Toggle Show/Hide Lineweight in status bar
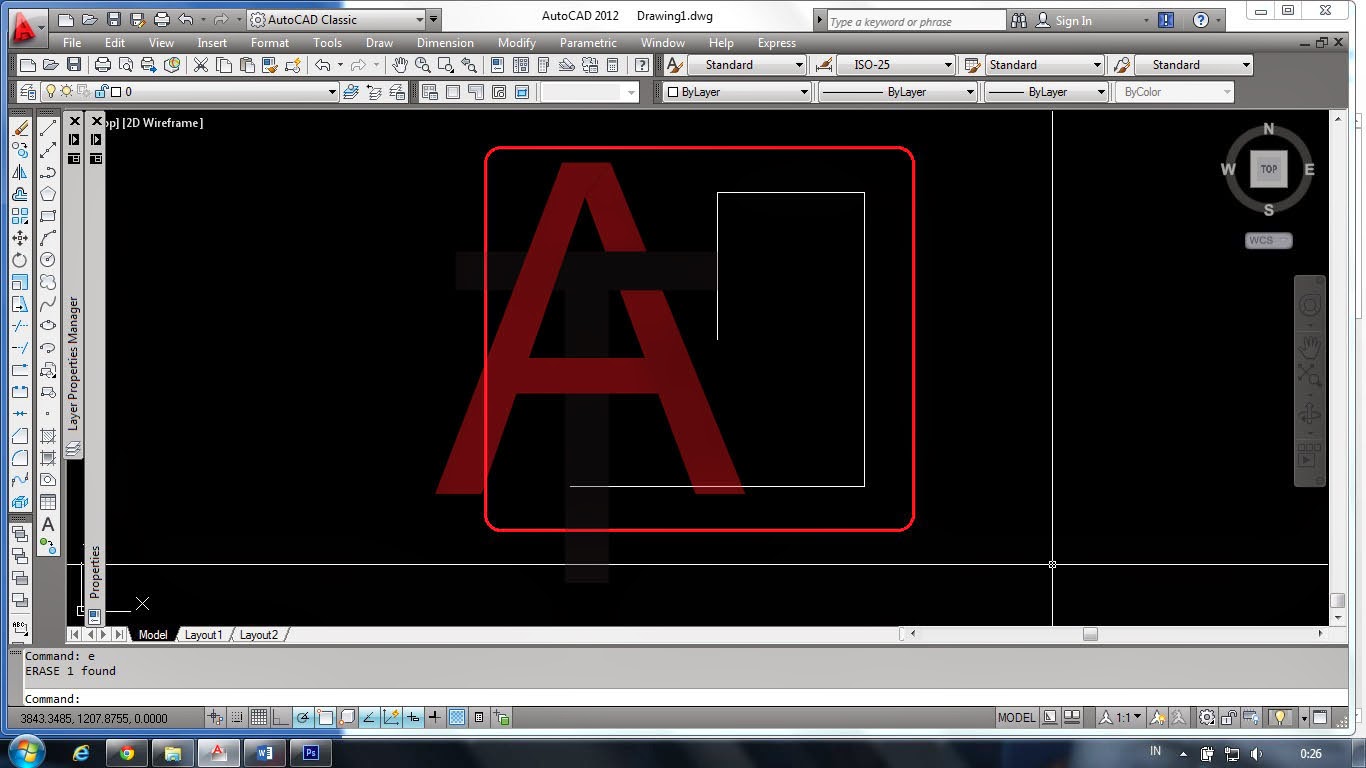1366x768 pixels. point(435,718)
